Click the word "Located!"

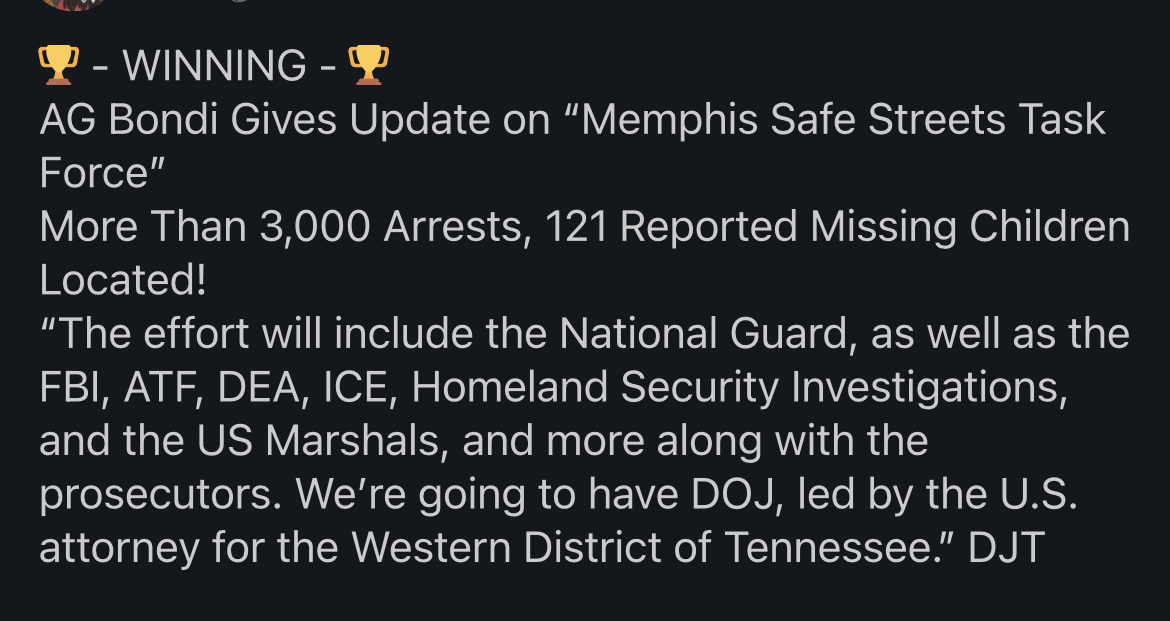pyautogui.click(x=122, y=282)
